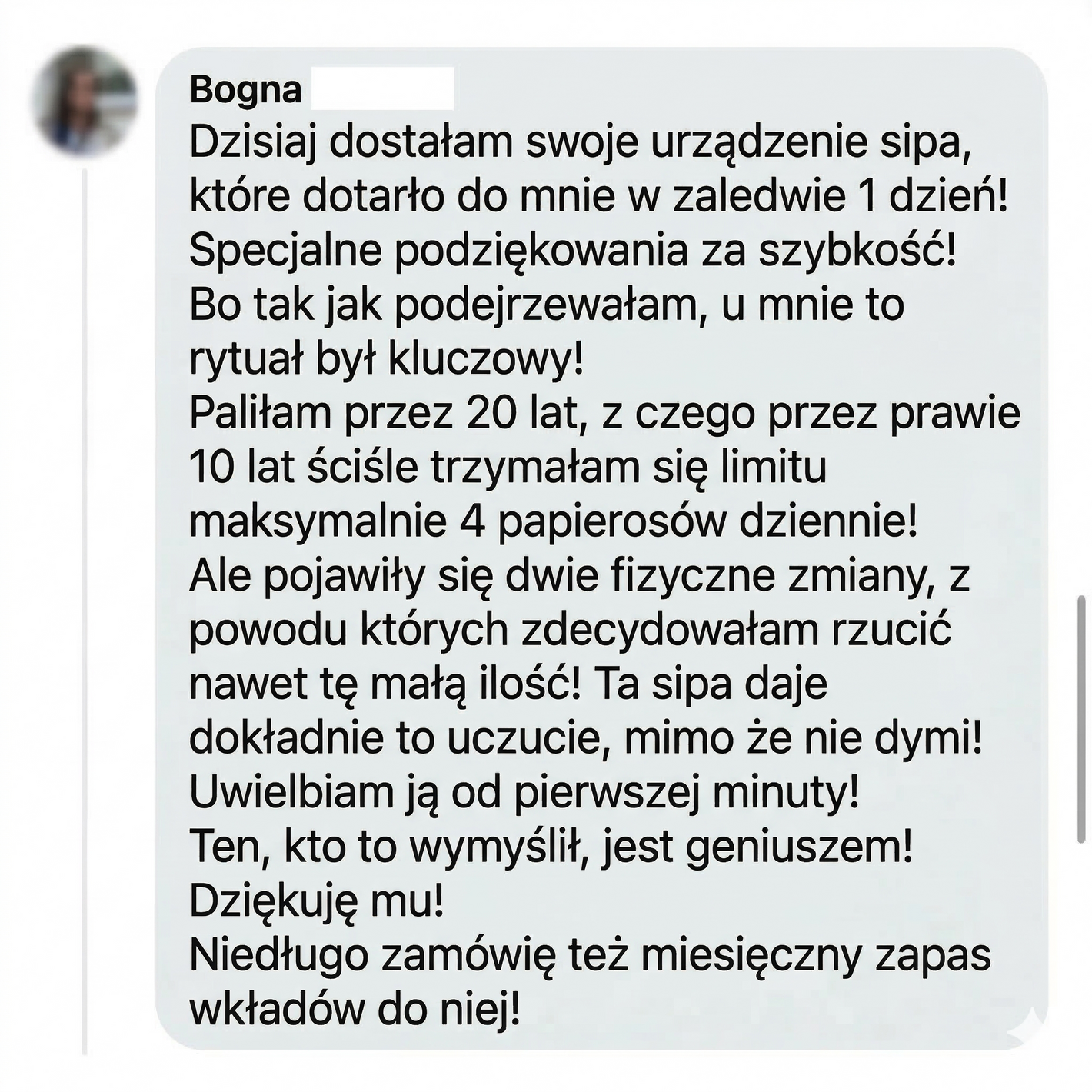Click the text "1 dzień!"
This screenshot has width=1092, height=1092.
coord(931,197)
